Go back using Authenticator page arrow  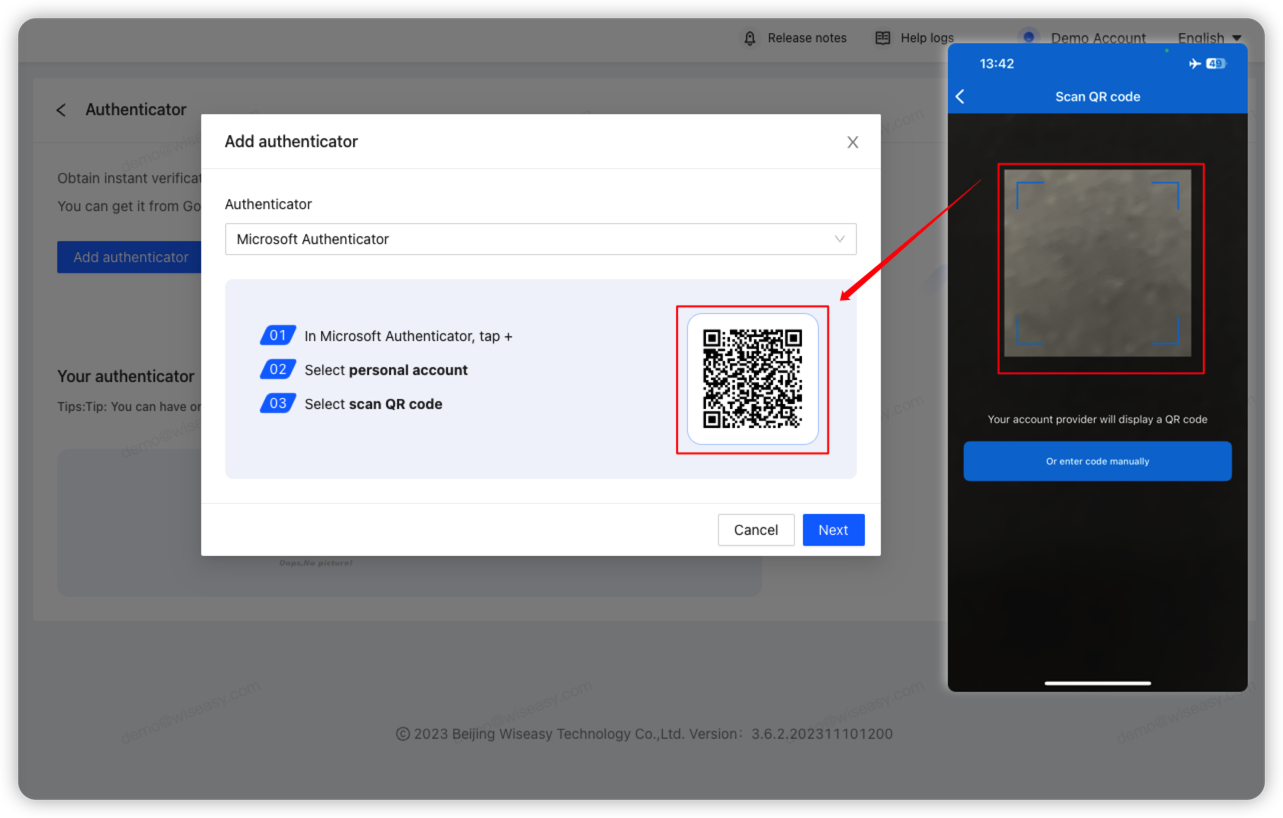[62, 110]
